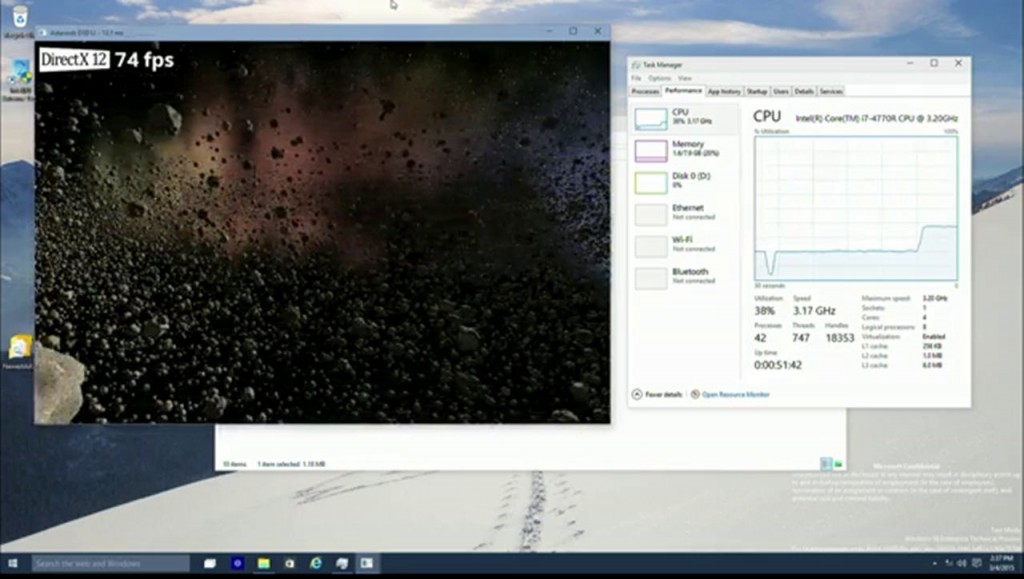
Task: Open the Recycle Bin desktop icon
Action: tap(19, 18)
